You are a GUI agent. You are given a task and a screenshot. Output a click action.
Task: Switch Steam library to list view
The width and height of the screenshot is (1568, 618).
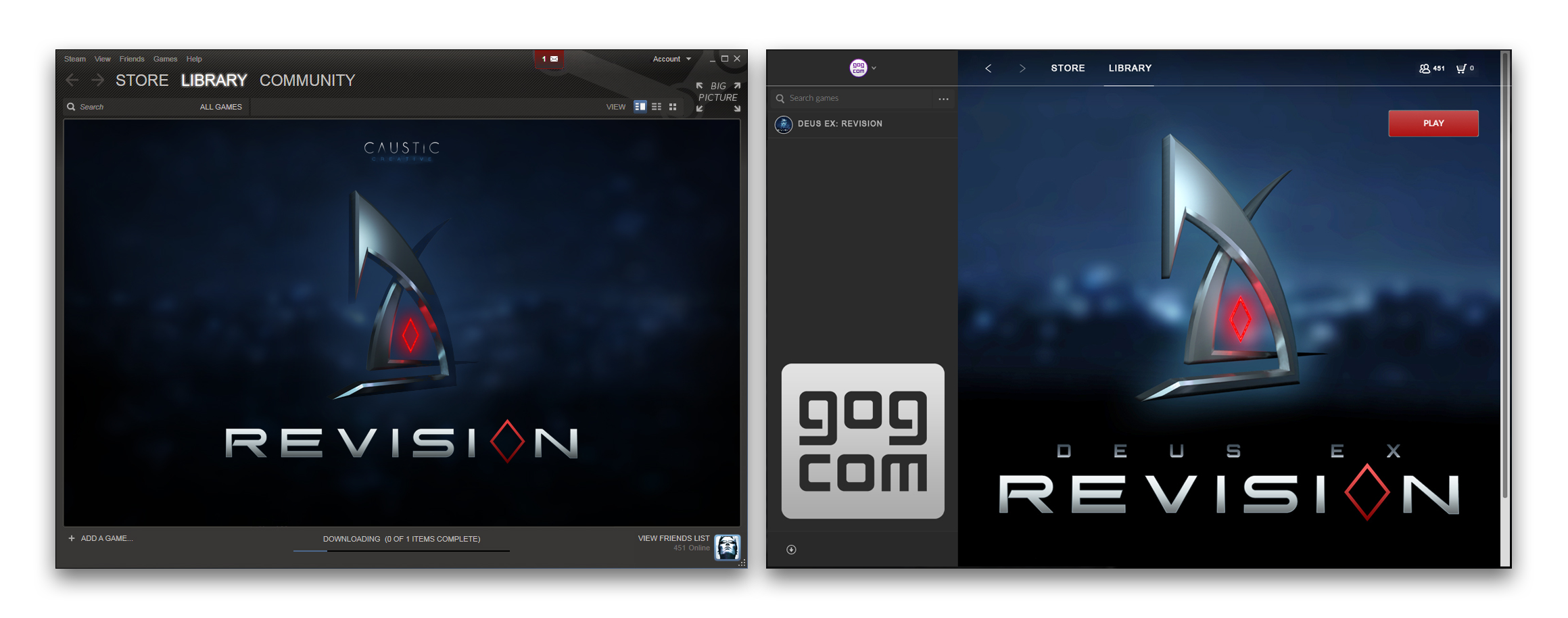tap(656, 107)
